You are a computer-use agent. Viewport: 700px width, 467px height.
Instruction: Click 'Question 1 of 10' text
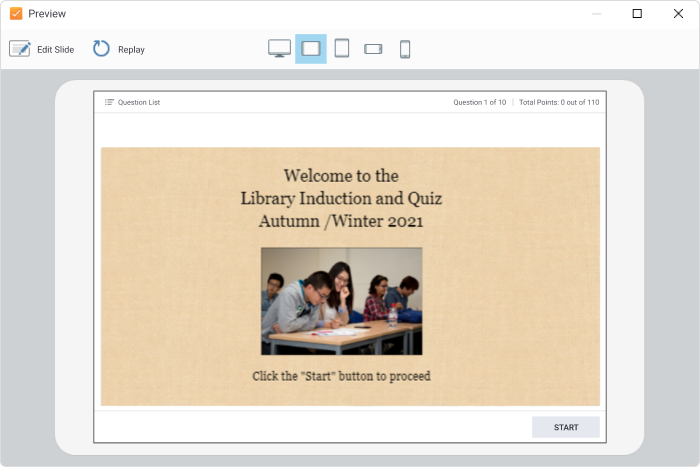(480, 102)
